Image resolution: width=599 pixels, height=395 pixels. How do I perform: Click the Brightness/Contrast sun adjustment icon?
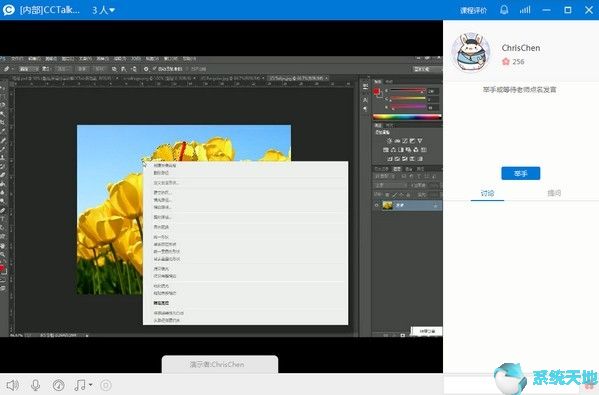click(390, 141)
